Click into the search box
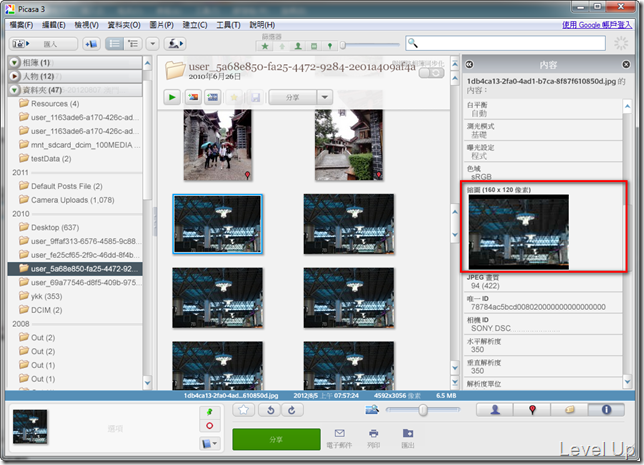The width and height of the screenshot is (644, 465). click(x=505, y=43)
